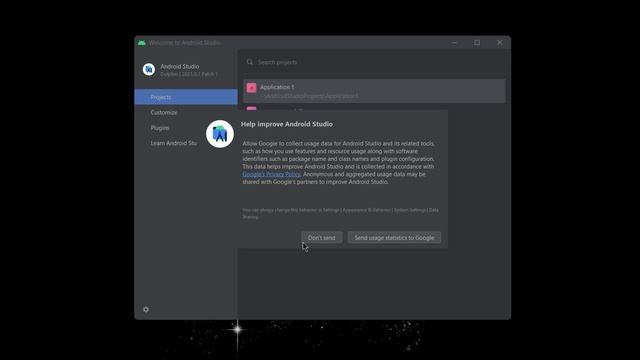The image size is (640, 360).
Task: Click the Help improve Android Studio heading
Action: click(287, 124)
